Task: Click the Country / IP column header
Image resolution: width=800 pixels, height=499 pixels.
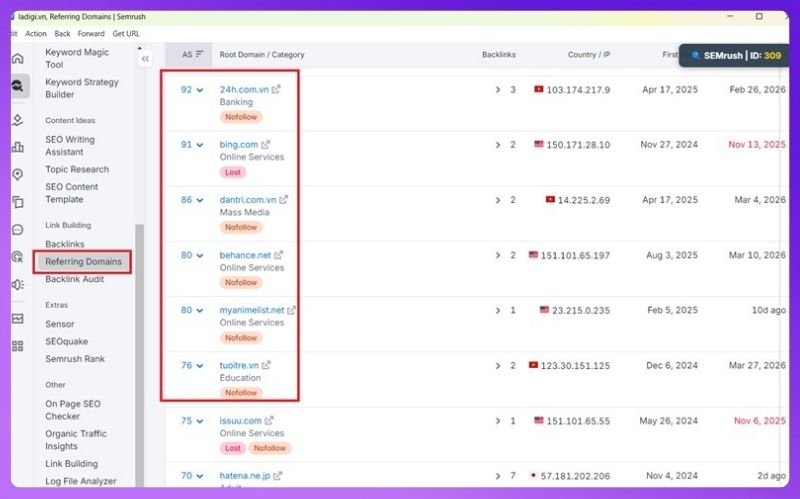Action: [589, 55]
